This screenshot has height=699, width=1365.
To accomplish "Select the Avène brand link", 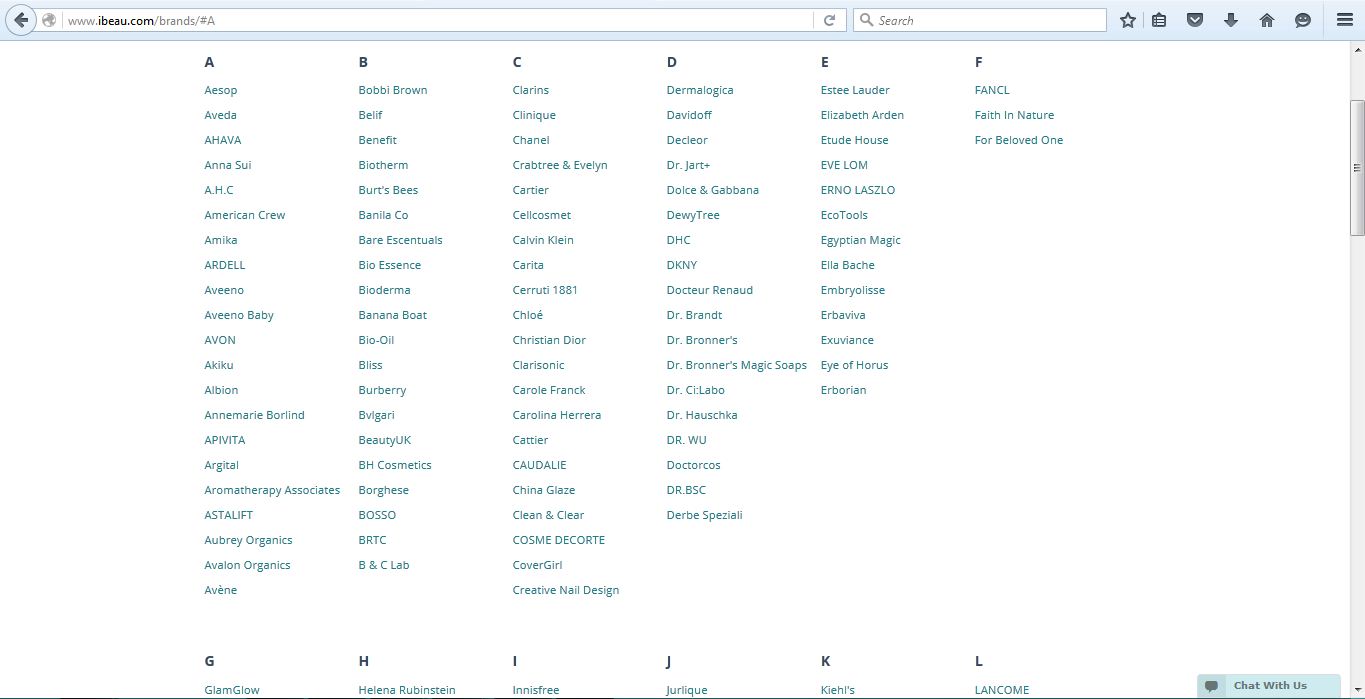I will point(221,590).
